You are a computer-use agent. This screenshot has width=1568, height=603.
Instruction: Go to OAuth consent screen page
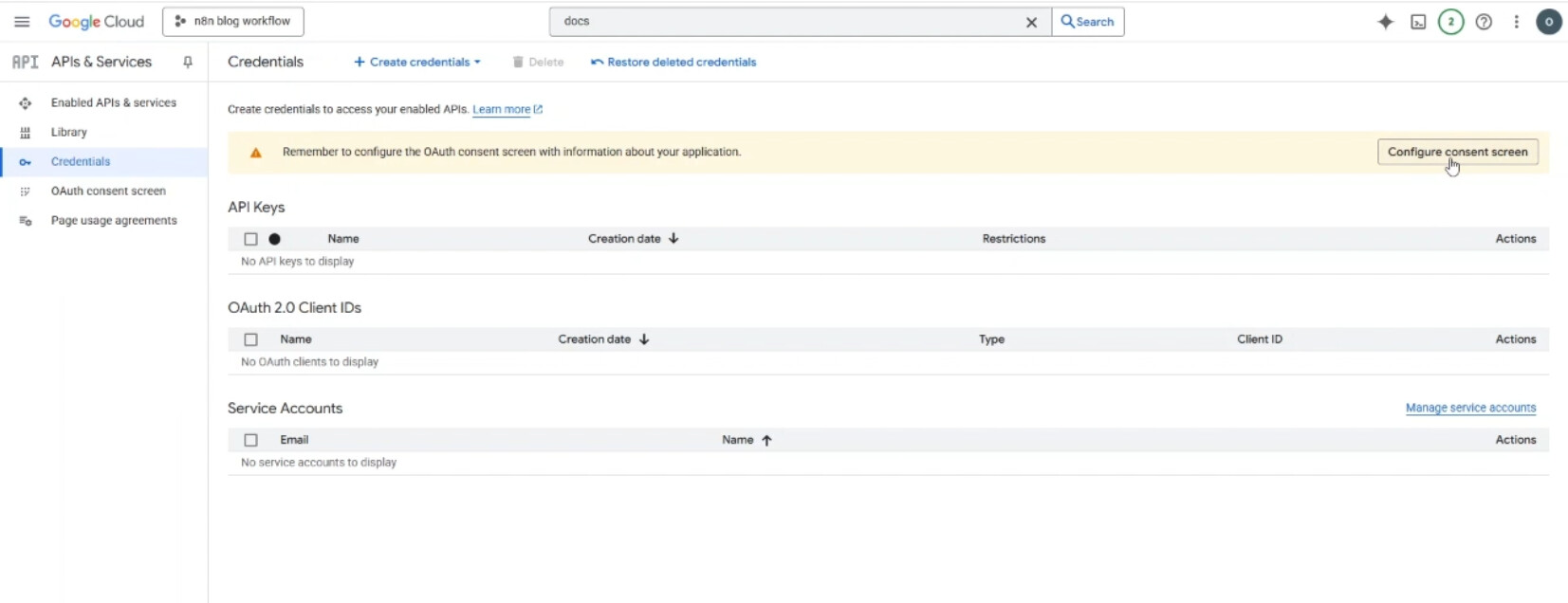pyautogui.click(x=108, y=191)
